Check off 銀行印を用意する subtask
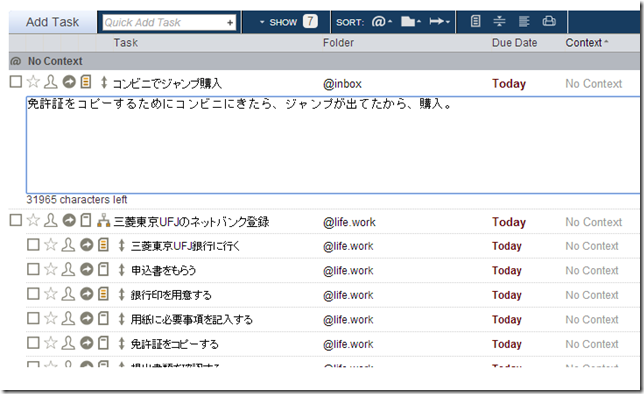This screenshot has height=394, width=644. click(33, 294)
